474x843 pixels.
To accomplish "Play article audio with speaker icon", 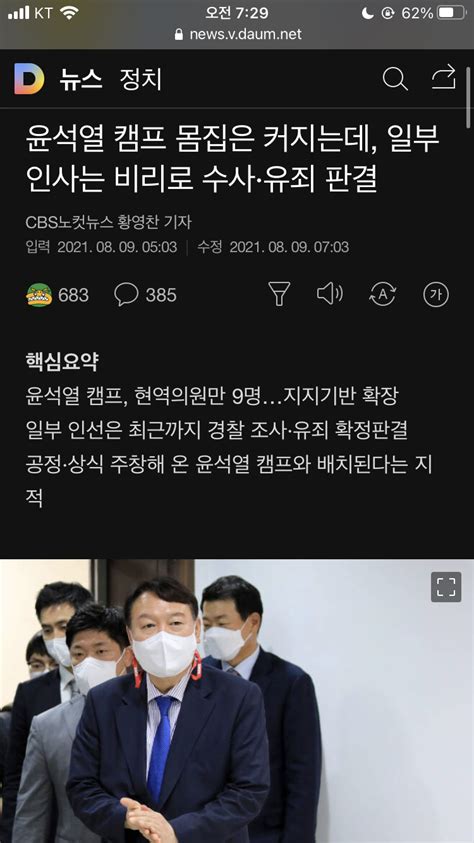I will pos(329,294).
